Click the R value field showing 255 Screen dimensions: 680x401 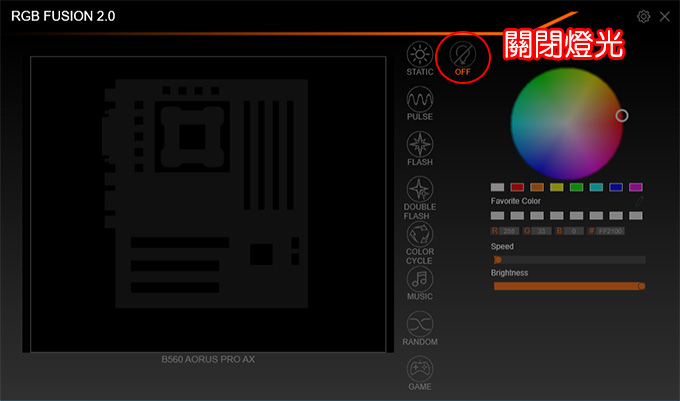[509, 231]
